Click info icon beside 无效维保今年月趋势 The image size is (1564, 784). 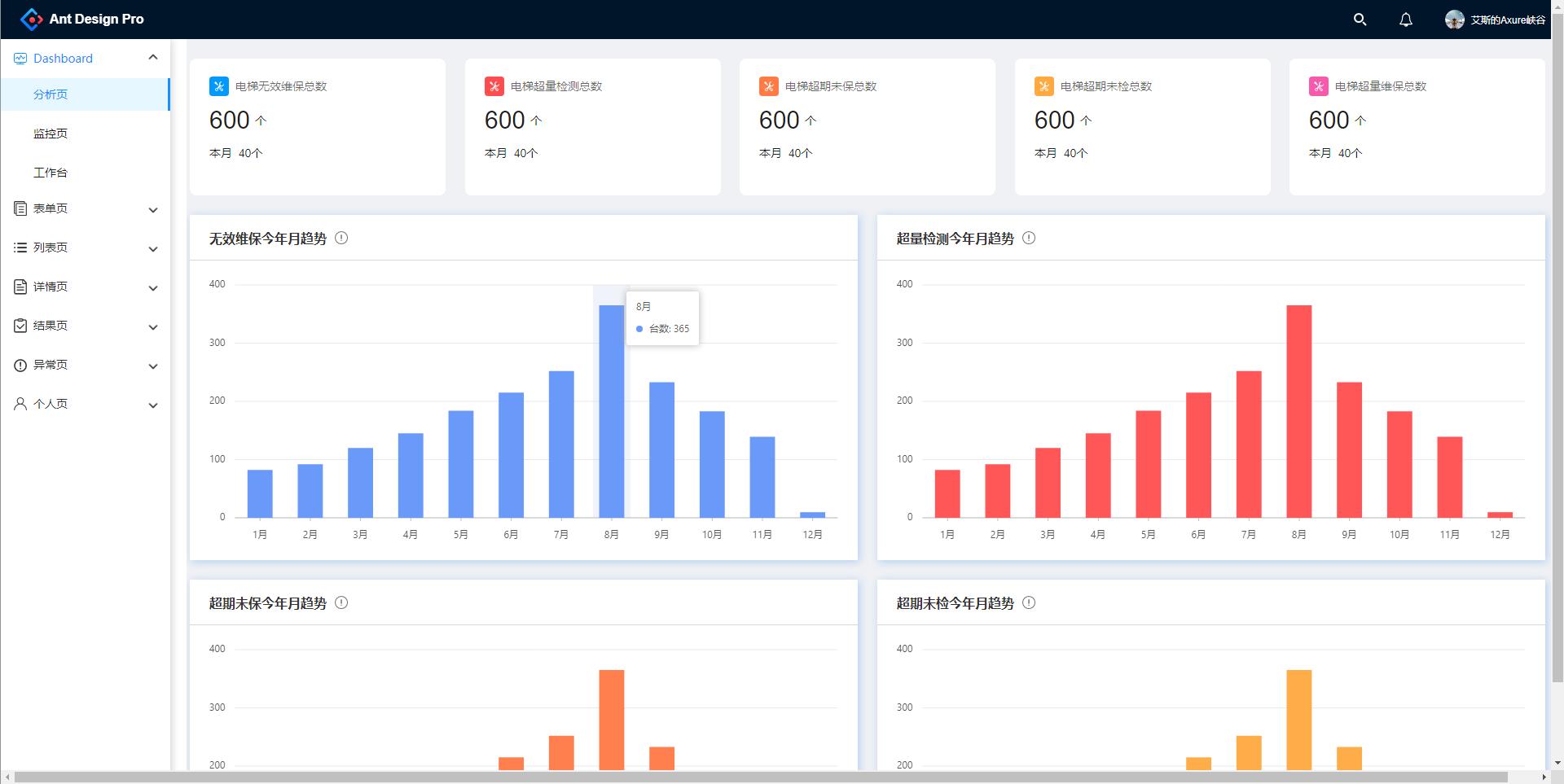341,239
